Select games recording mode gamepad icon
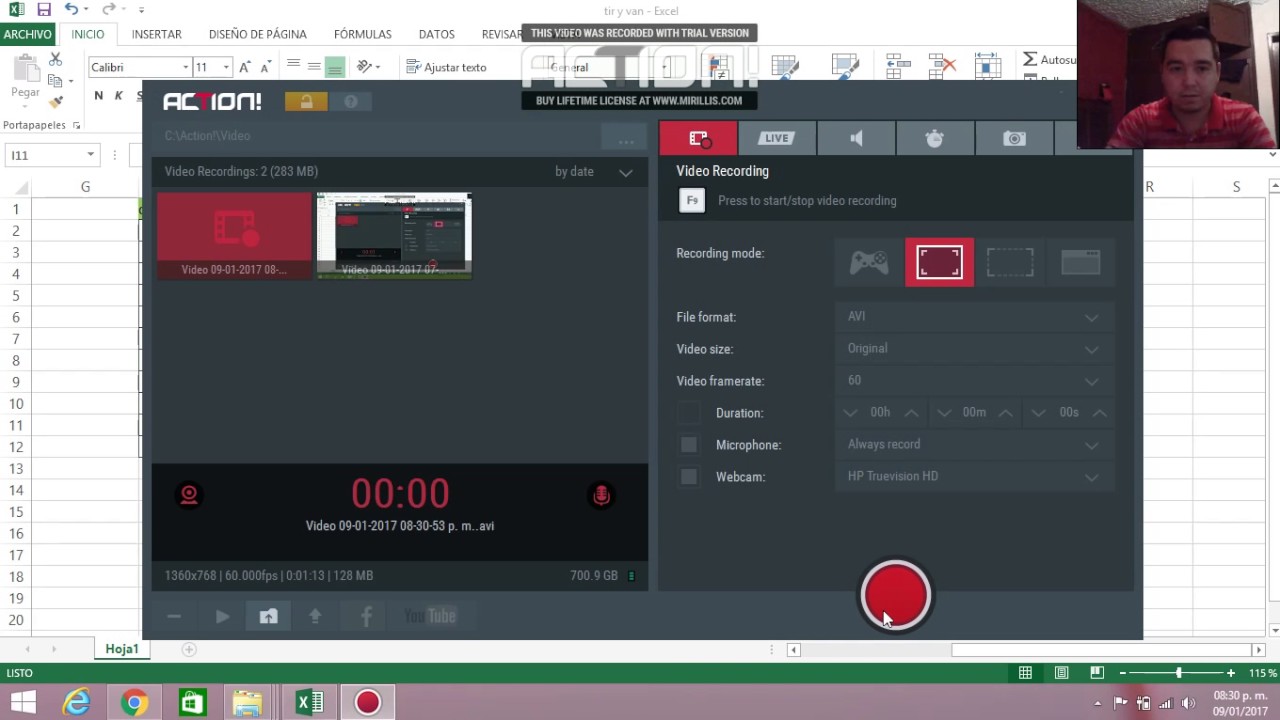The width and height of the screenshot is (1280, 720). [869, 262]
